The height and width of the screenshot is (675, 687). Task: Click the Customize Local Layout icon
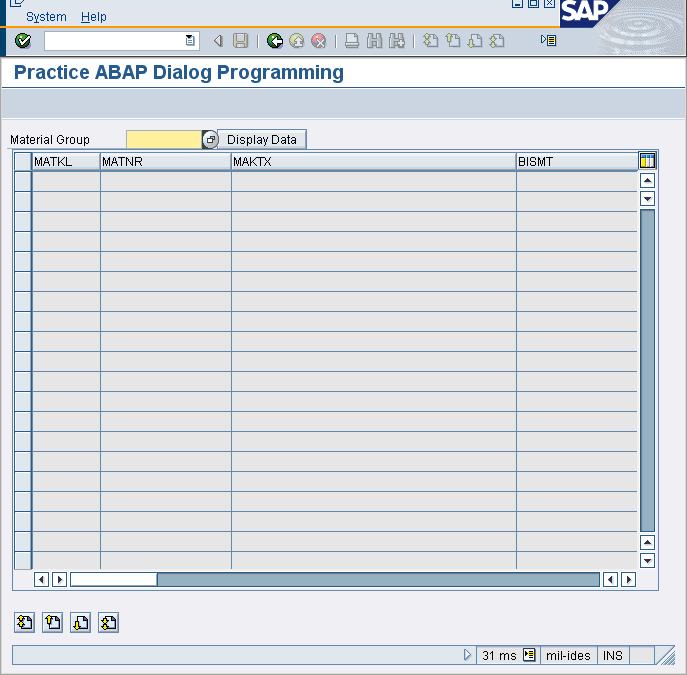(x=548, y=41)
